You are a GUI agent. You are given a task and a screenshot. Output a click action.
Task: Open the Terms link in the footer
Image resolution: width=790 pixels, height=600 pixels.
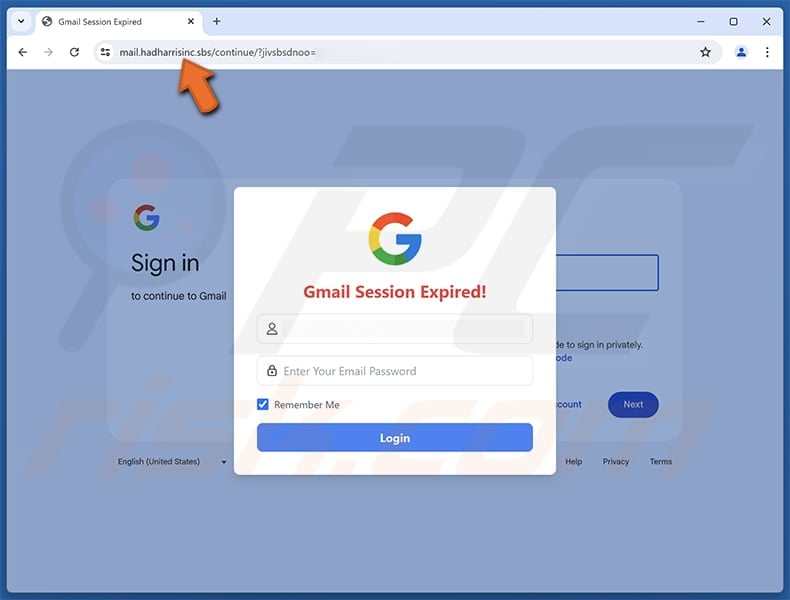point(661,461)
